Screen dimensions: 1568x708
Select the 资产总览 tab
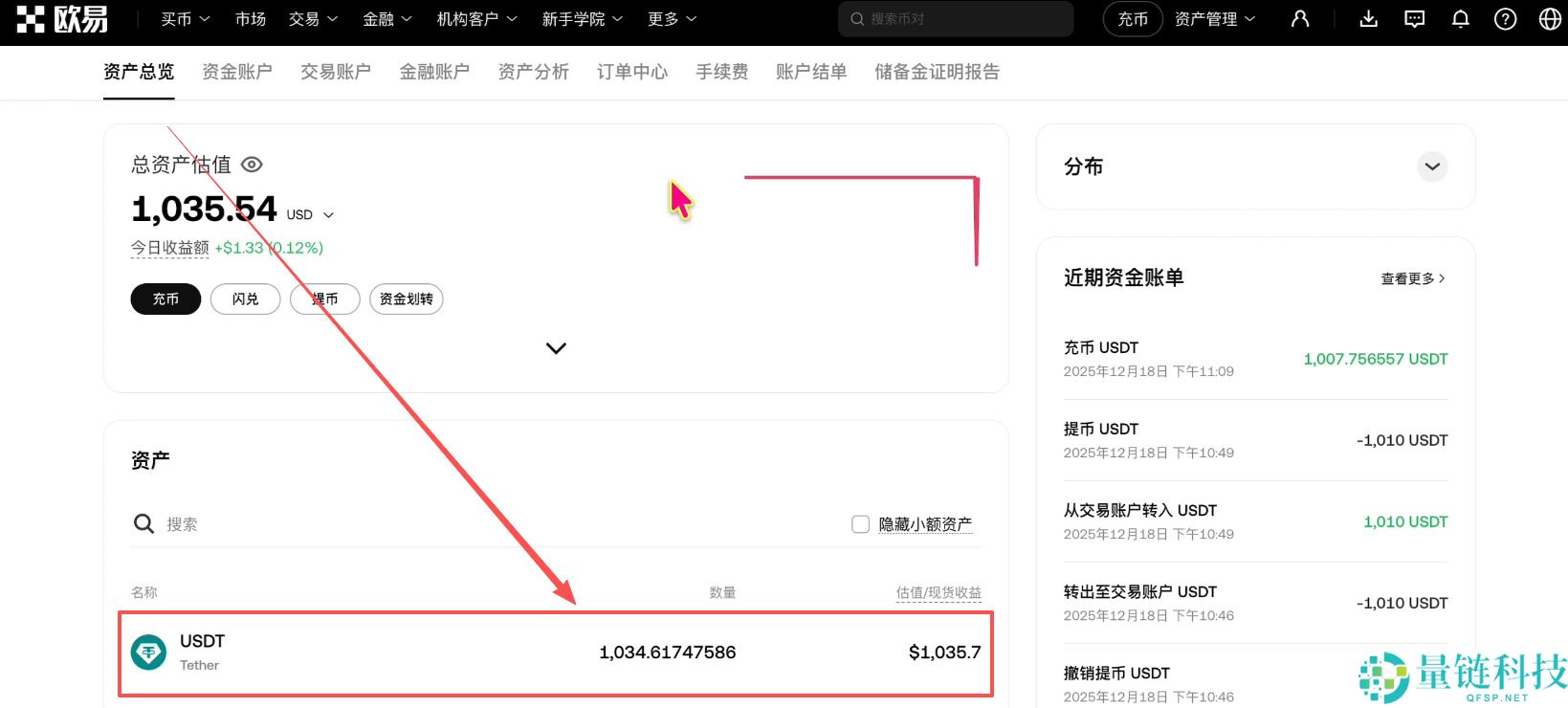tap(139, 72)
